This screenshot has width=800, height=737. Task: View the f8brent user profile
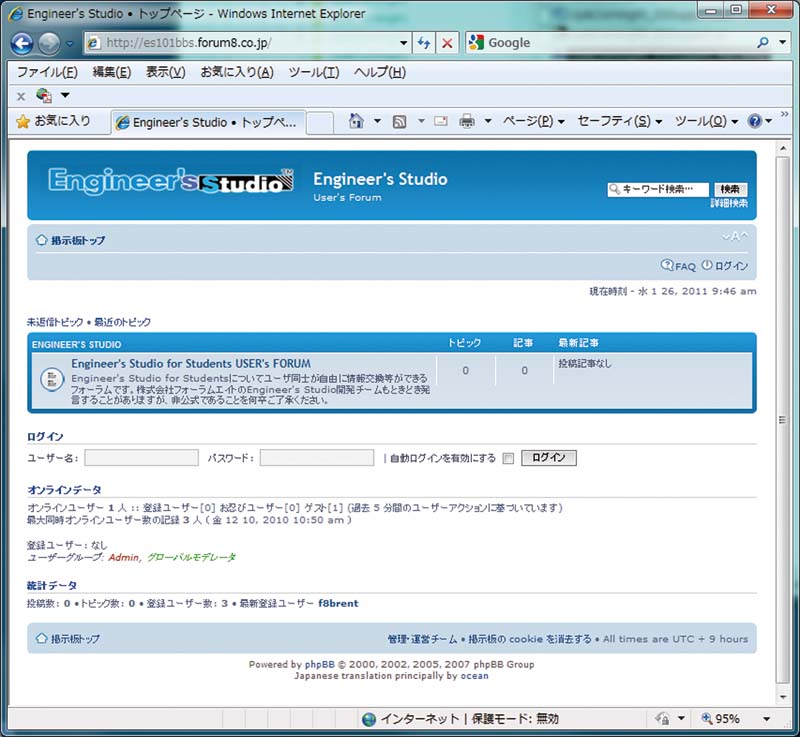(x=338, y=603)
